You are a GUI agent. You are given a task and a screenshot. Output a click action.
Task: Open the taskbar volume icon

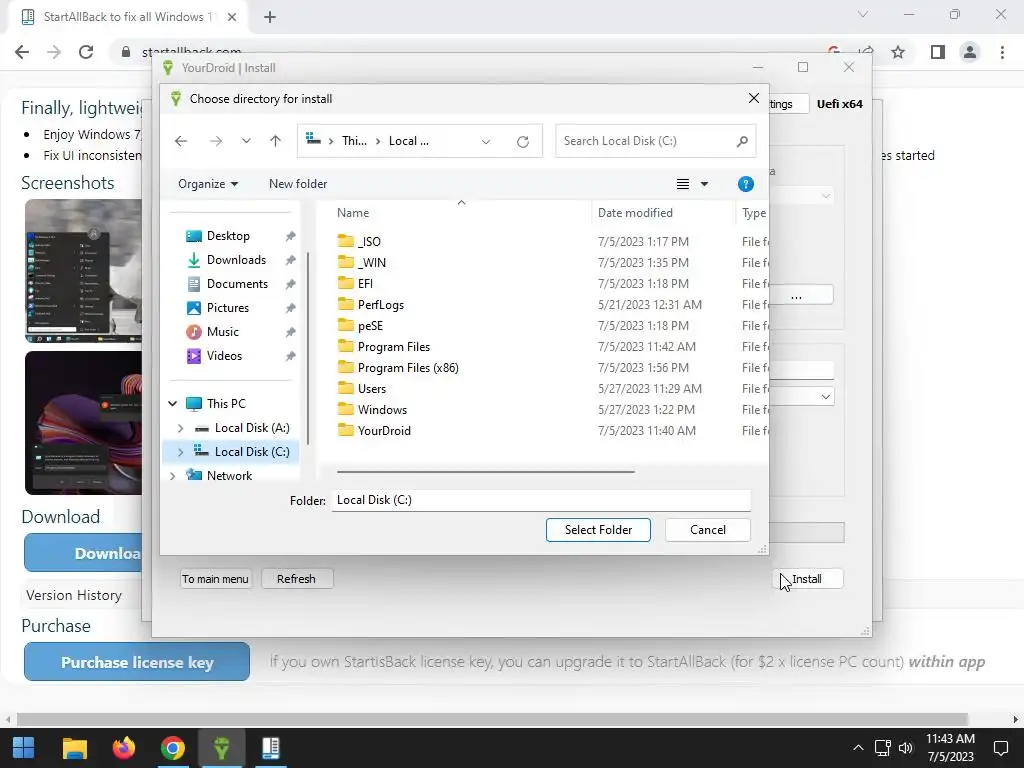905,748
